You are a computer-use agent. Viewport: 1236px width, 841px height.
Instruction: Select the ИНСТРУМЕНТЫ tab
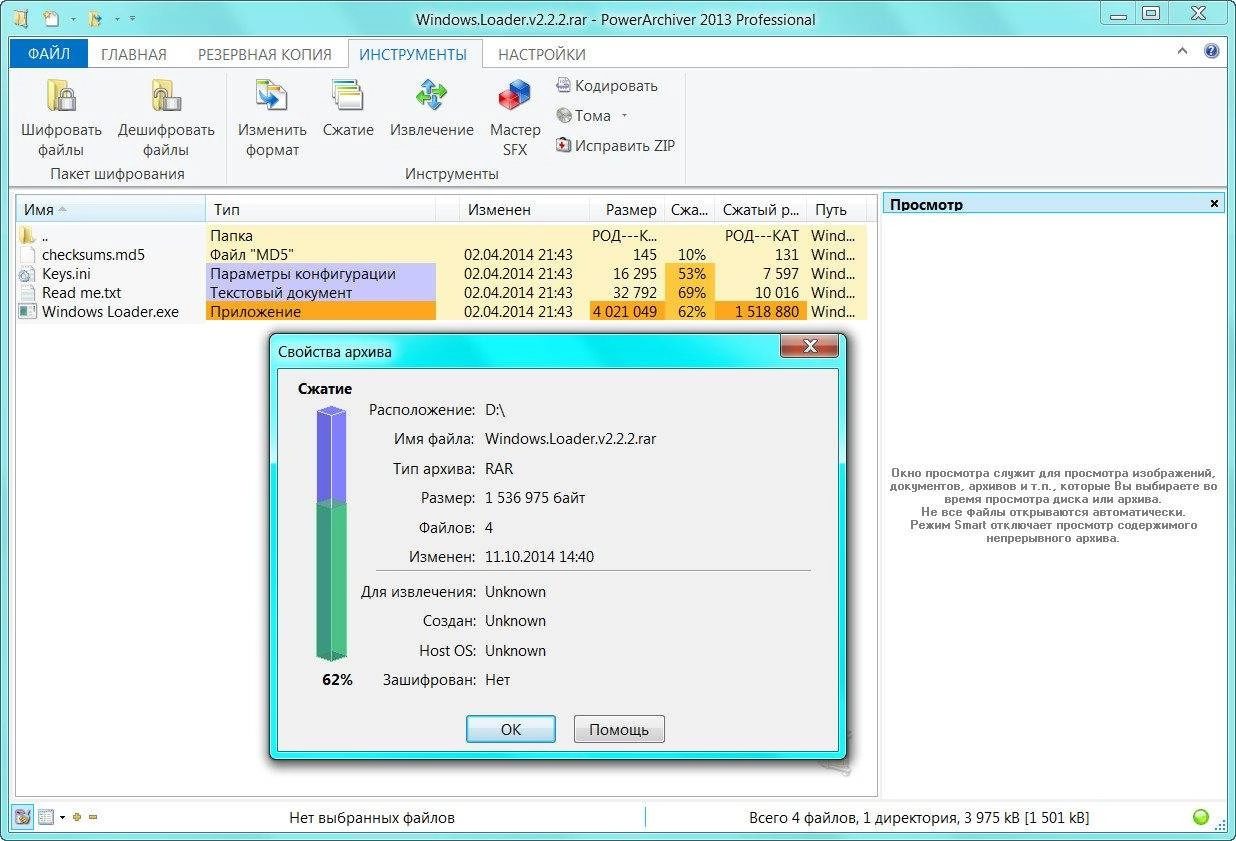pos(413,54)
